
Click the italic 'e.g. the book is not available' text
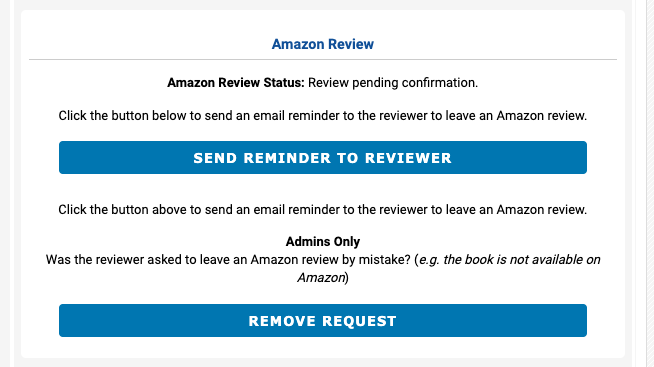pyautogui.click(x=510, y=259)
